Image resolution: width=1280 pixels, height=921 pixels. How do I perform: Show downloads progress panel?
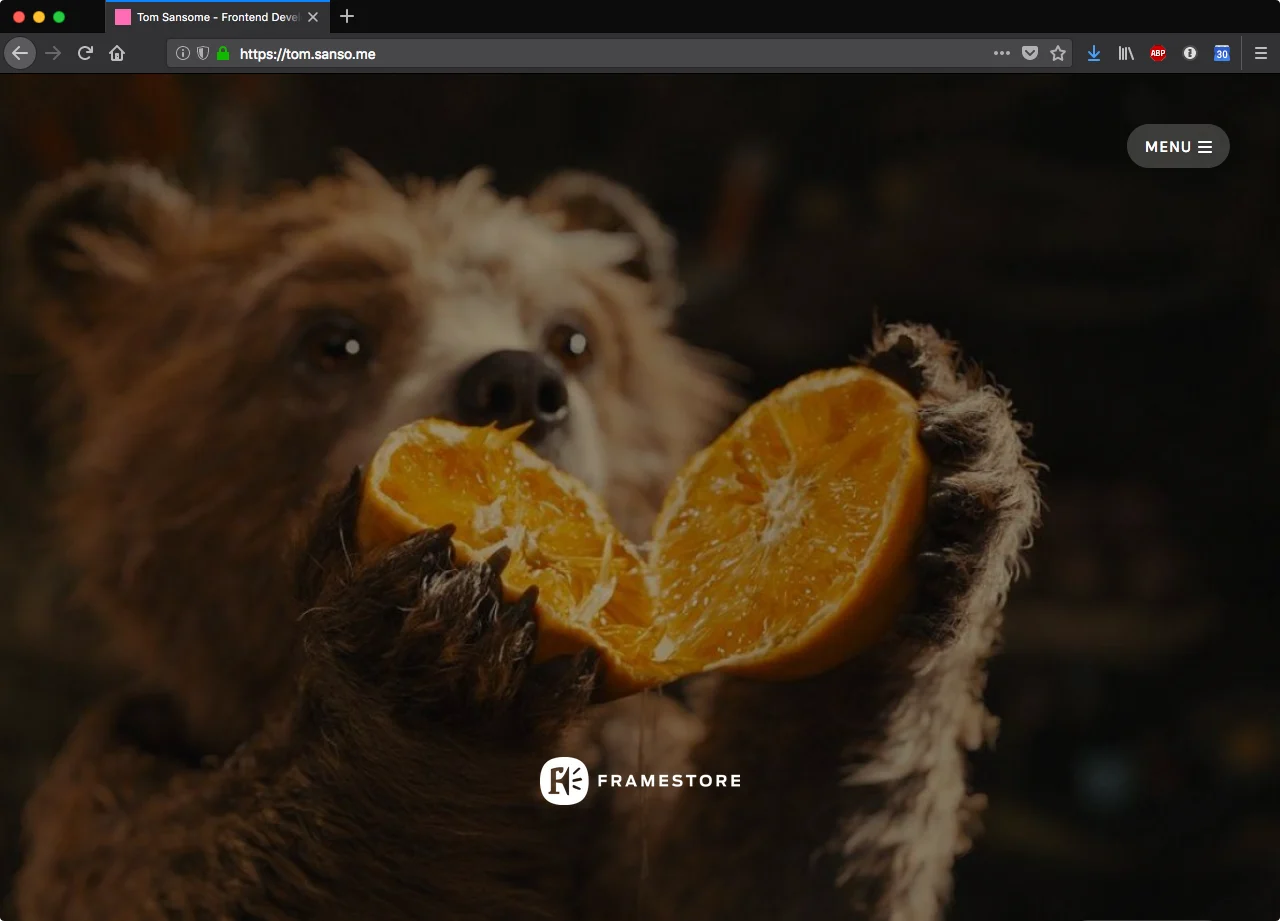pos(1094,53)
